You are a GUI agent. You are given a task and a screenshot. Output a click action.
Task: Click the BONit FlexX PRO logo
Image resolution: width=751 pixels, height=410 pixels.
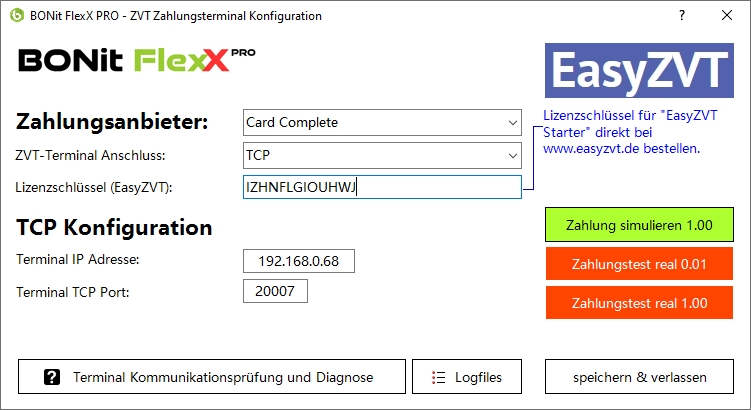137,60
